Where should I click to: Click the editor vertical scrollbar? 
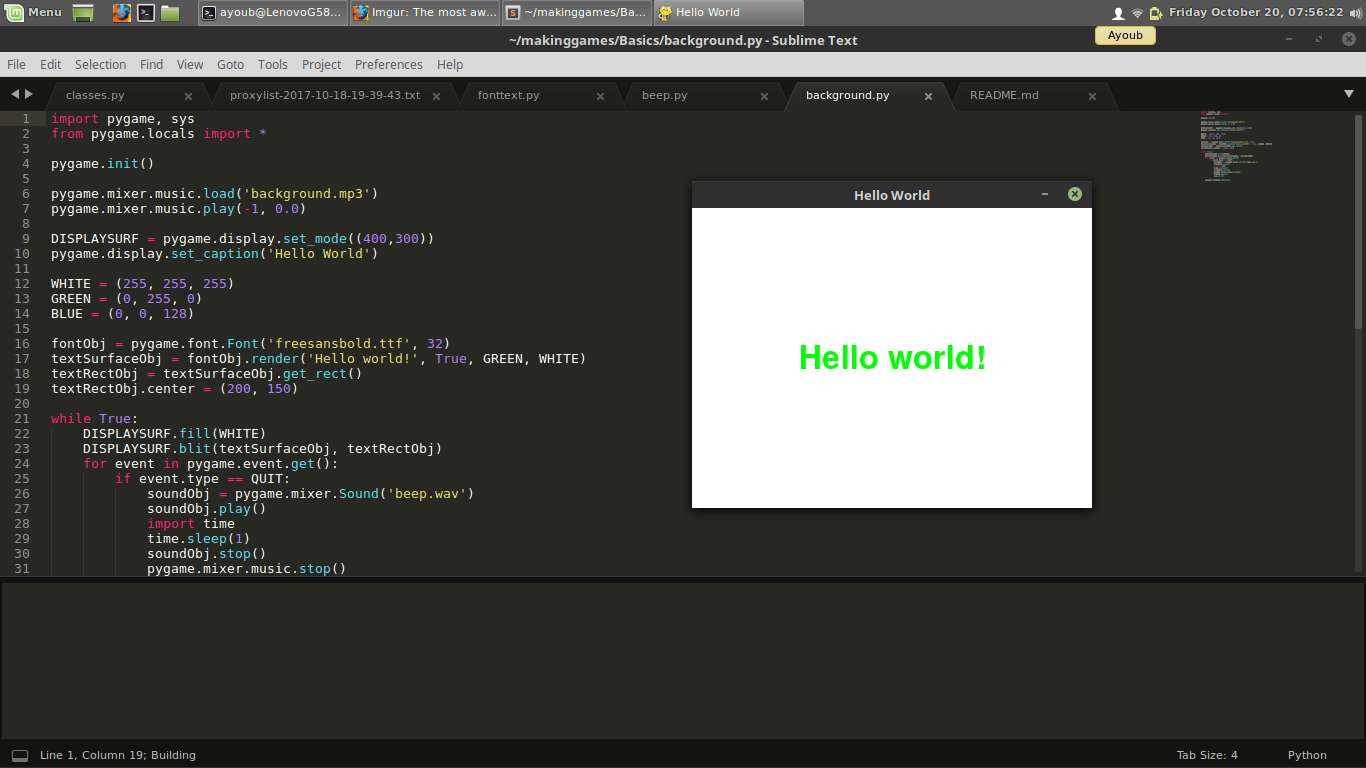[1358, 222]
